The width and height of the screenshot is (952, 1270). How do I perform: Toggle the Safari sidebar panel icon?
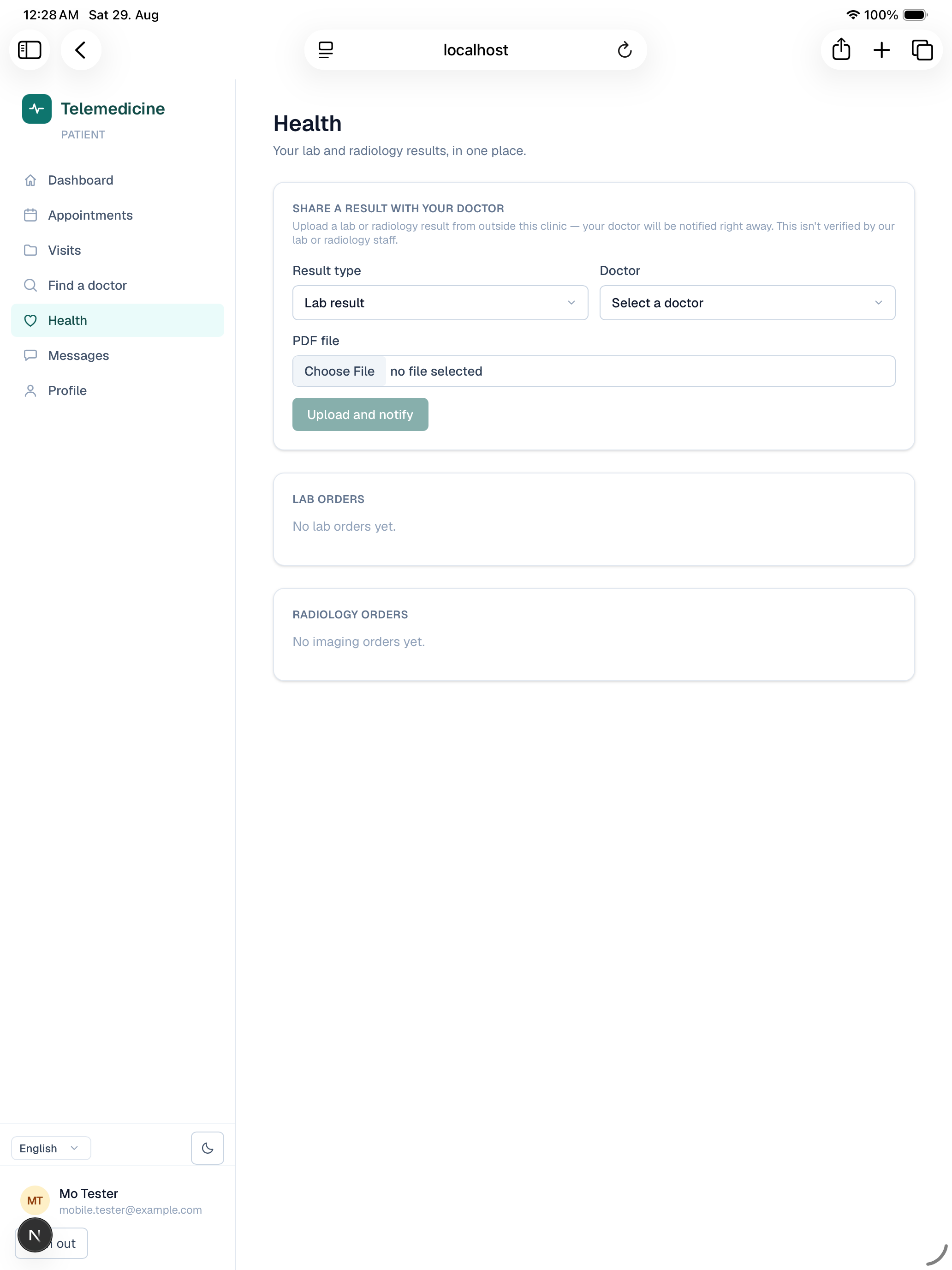click(29, 50)
